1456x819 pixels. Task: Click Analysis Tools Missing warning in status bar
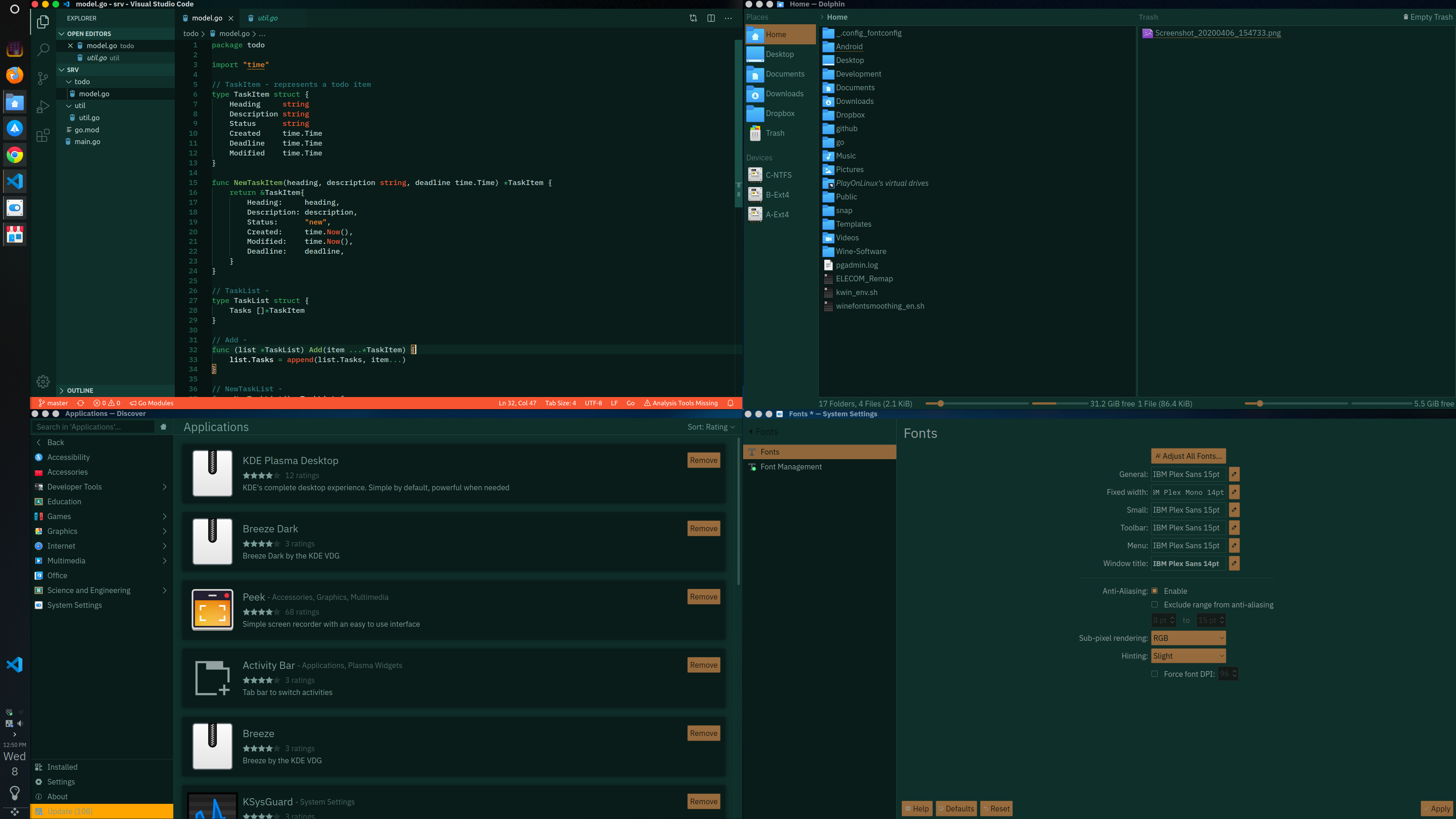[x=681, y=403]
